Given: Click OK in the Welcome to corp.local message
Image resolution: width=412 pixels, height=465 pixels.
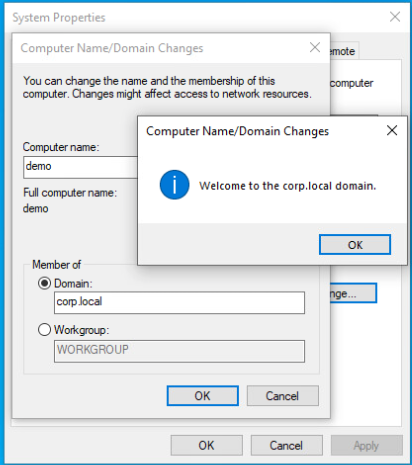Looking at the screenshot, I should pos(355,245).
